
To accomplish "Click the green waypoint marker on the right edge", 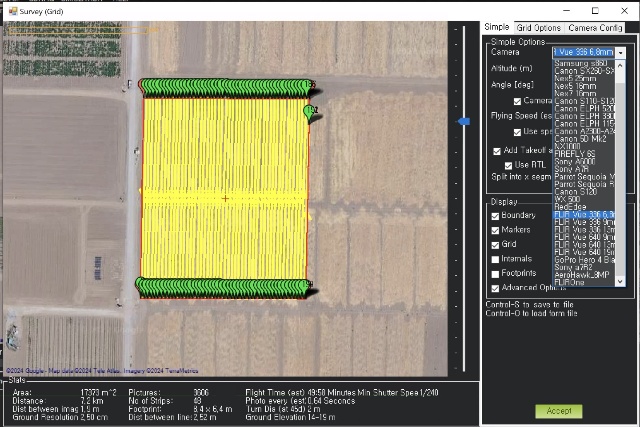I will point(310,111).
